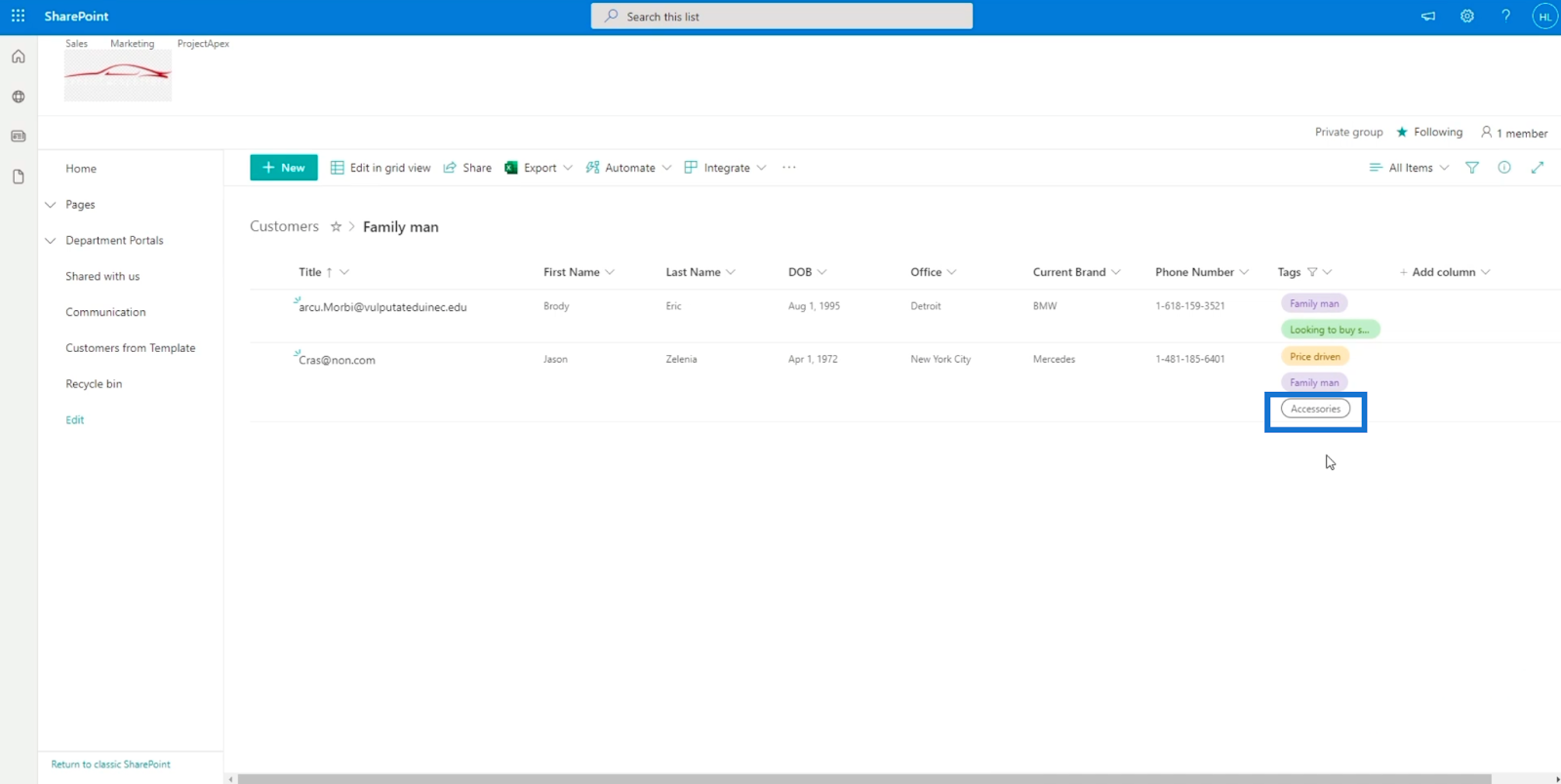Open the Automate dropdown
Image resolution: width=1561 pixels, height=784 pixels.
628,168
